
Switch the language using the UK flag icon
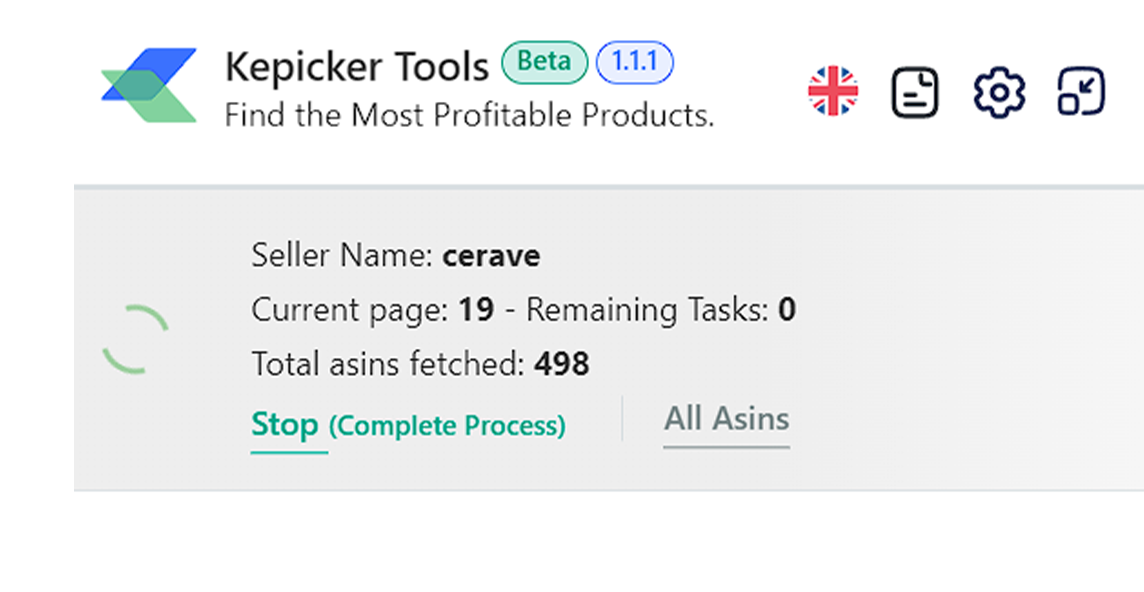[834, 91]
